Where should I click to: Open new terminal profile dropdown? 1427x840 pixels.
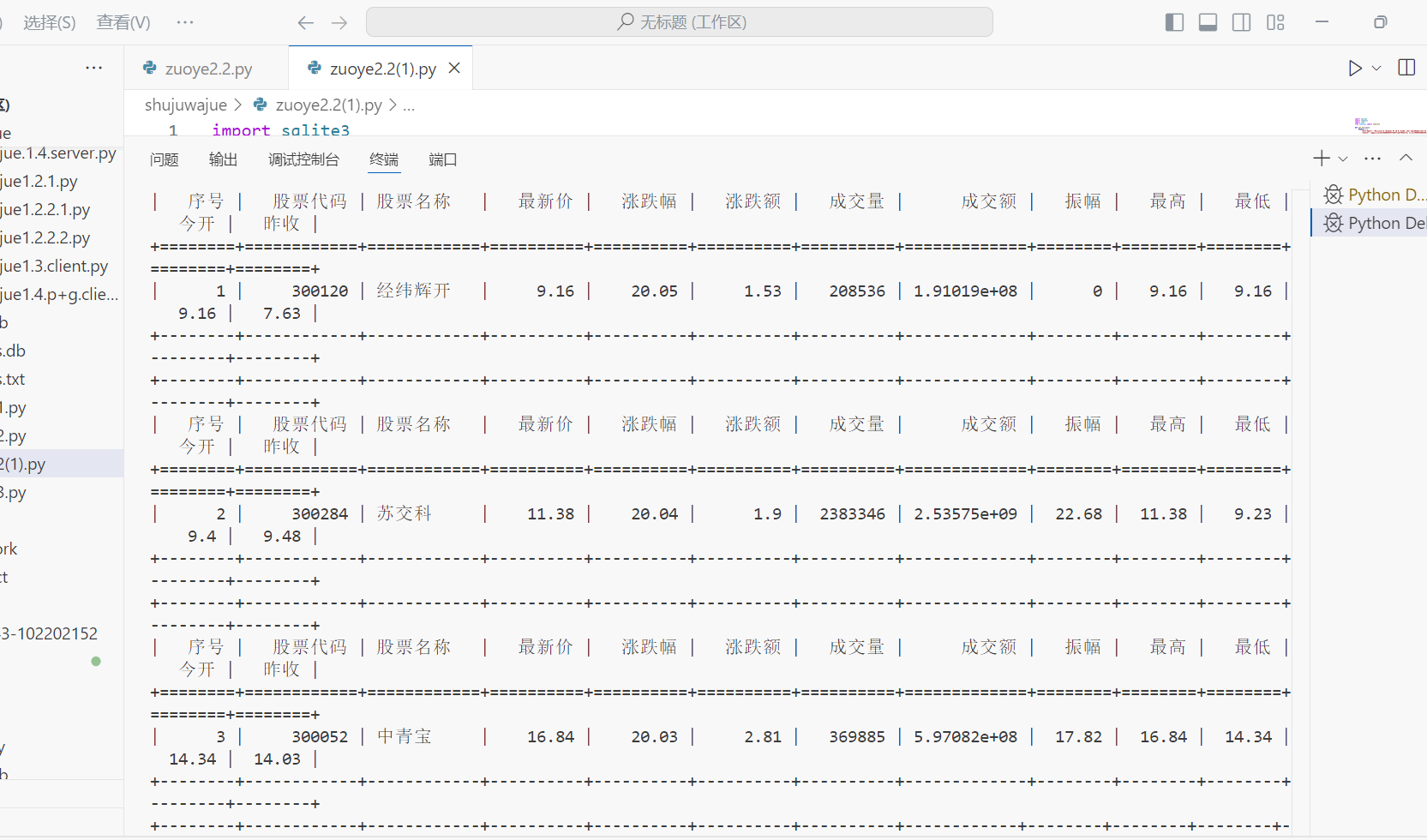1343,159
